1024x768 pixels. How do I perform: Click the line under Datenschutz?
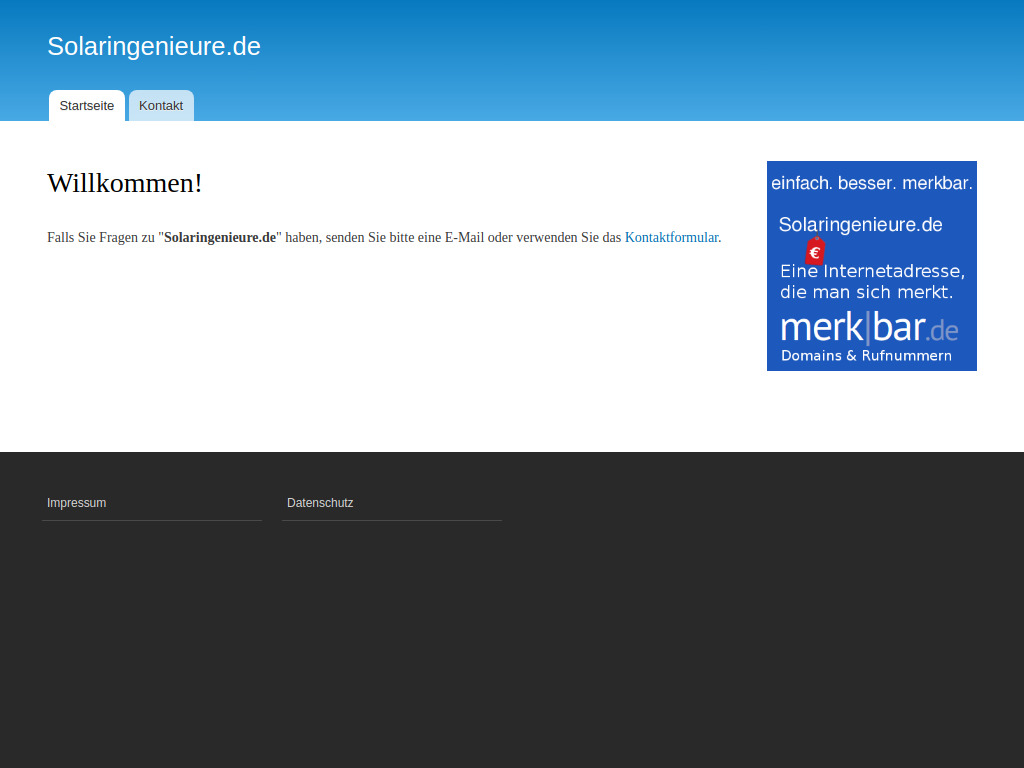[x=391, y=521]
